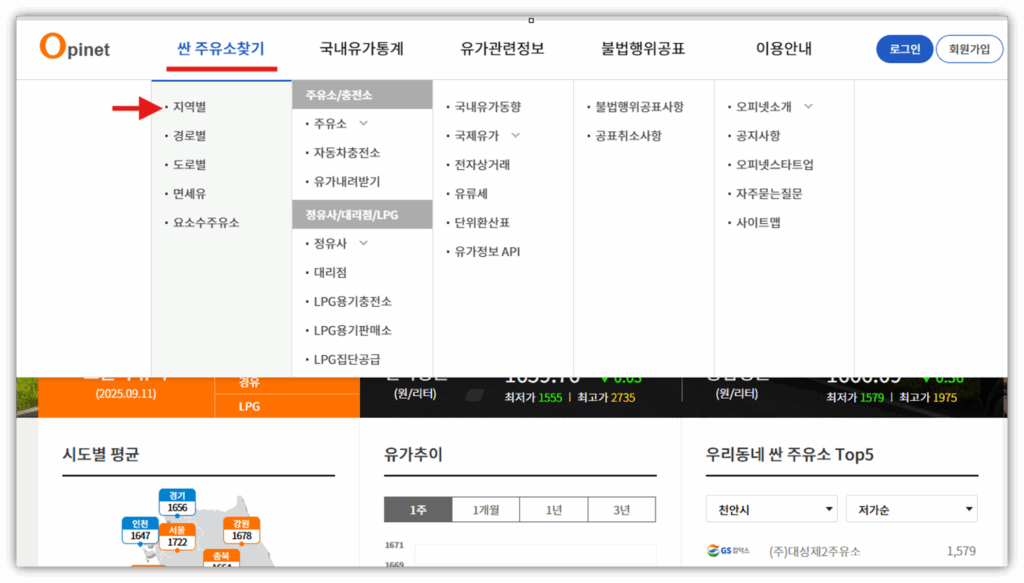Open the 유가관련정보 menu
The width and height of the screenshot is (1024, 583).
pos(502,48)
